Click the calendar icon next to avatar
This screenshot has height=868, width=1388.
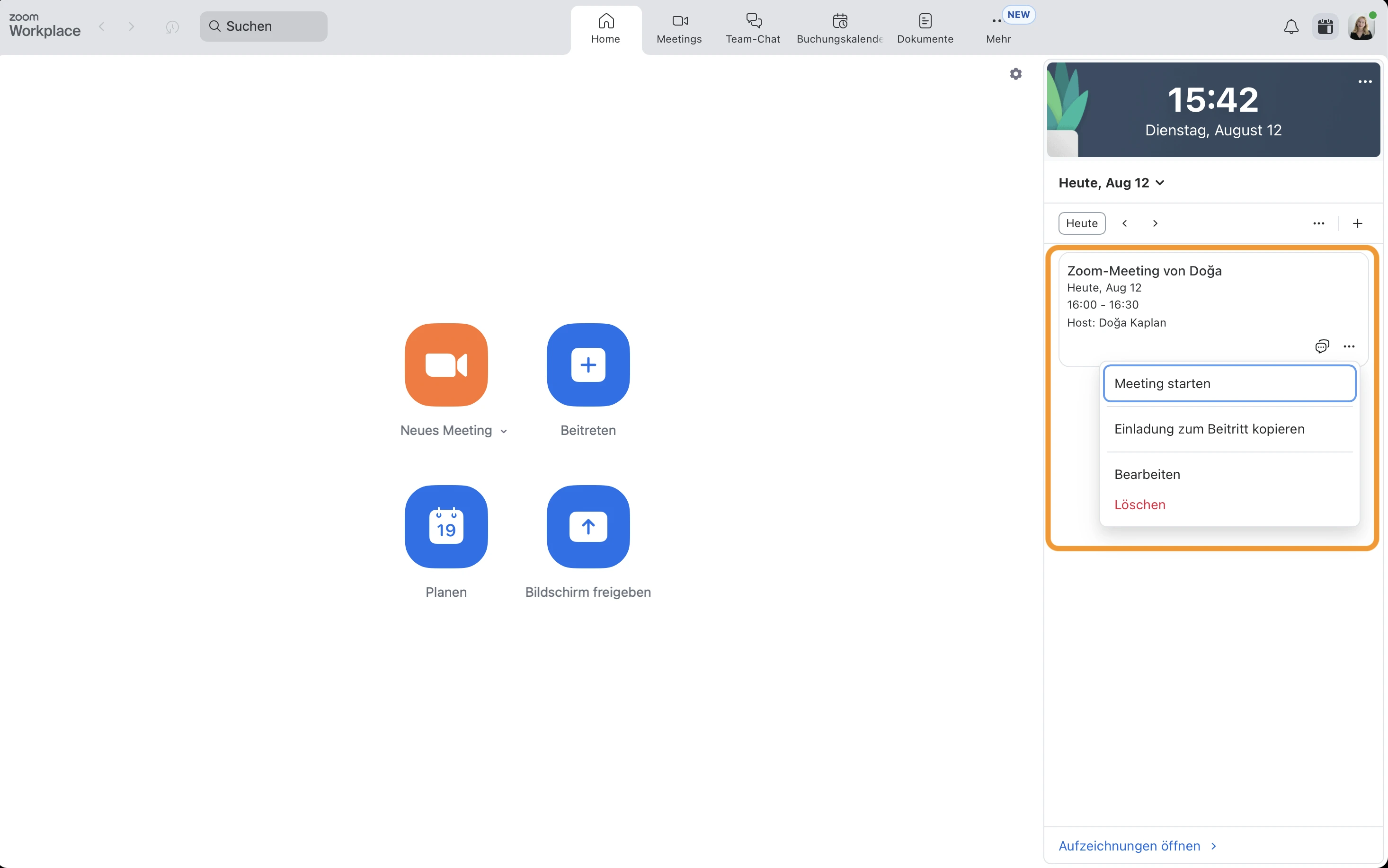pos(1325,27)
